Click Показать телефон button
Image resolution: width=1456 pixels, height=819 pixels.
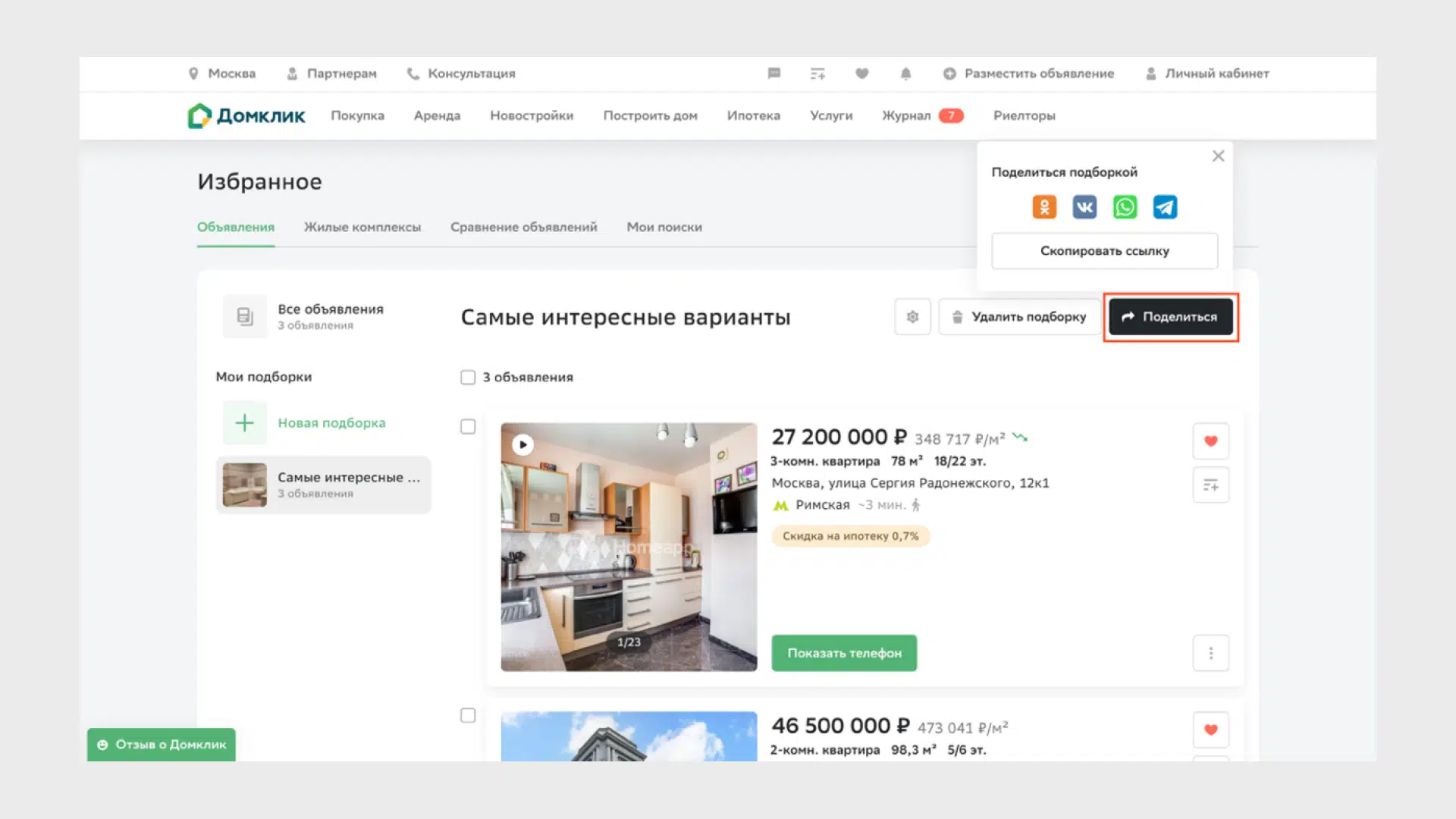pyautogui.click(x=844, y=653)
